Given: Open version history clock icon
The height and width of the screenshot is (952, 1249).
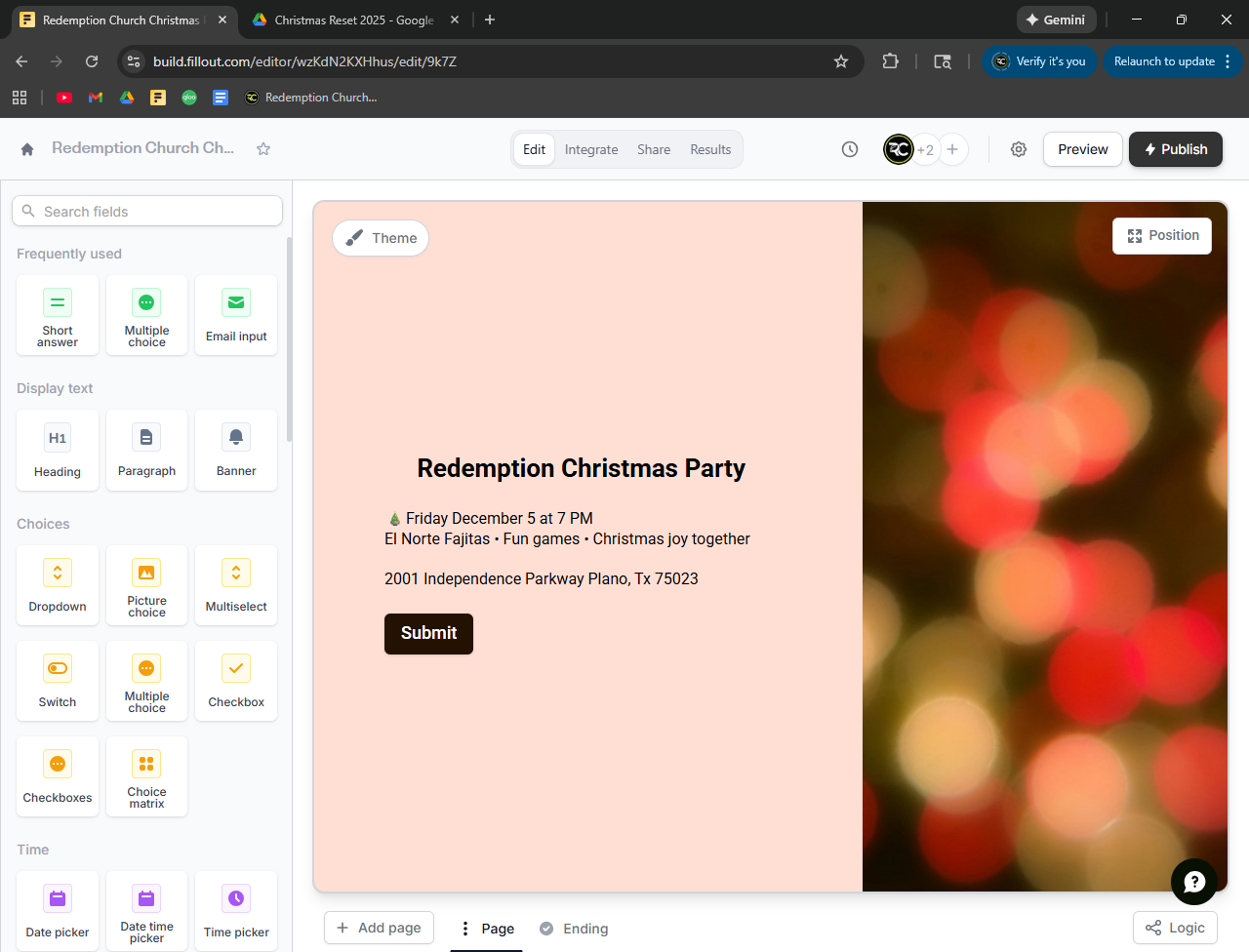Looking at the screenshot, I should [x=850, y=149].
